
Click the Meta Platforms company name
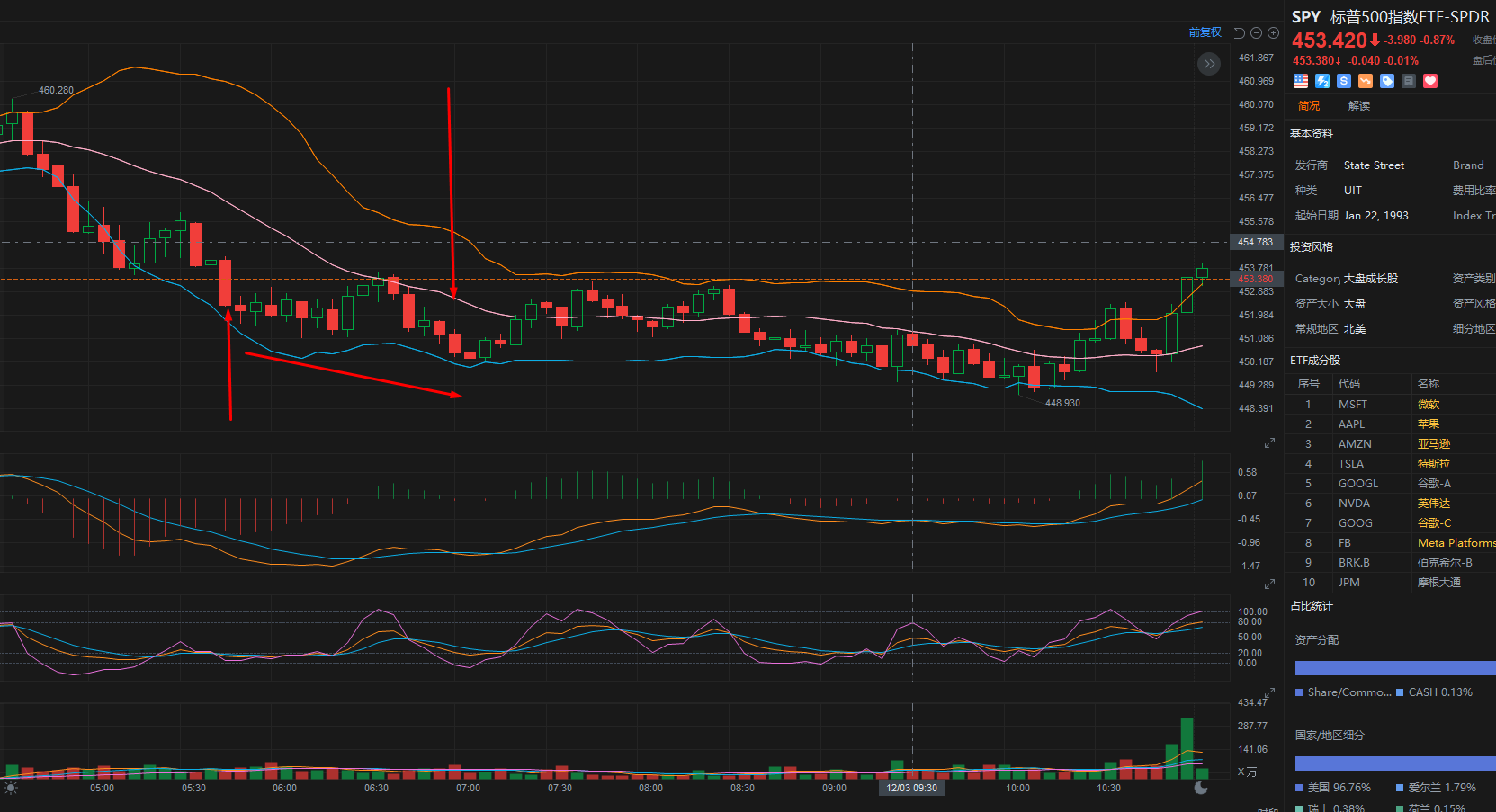tap(1456, 543)
